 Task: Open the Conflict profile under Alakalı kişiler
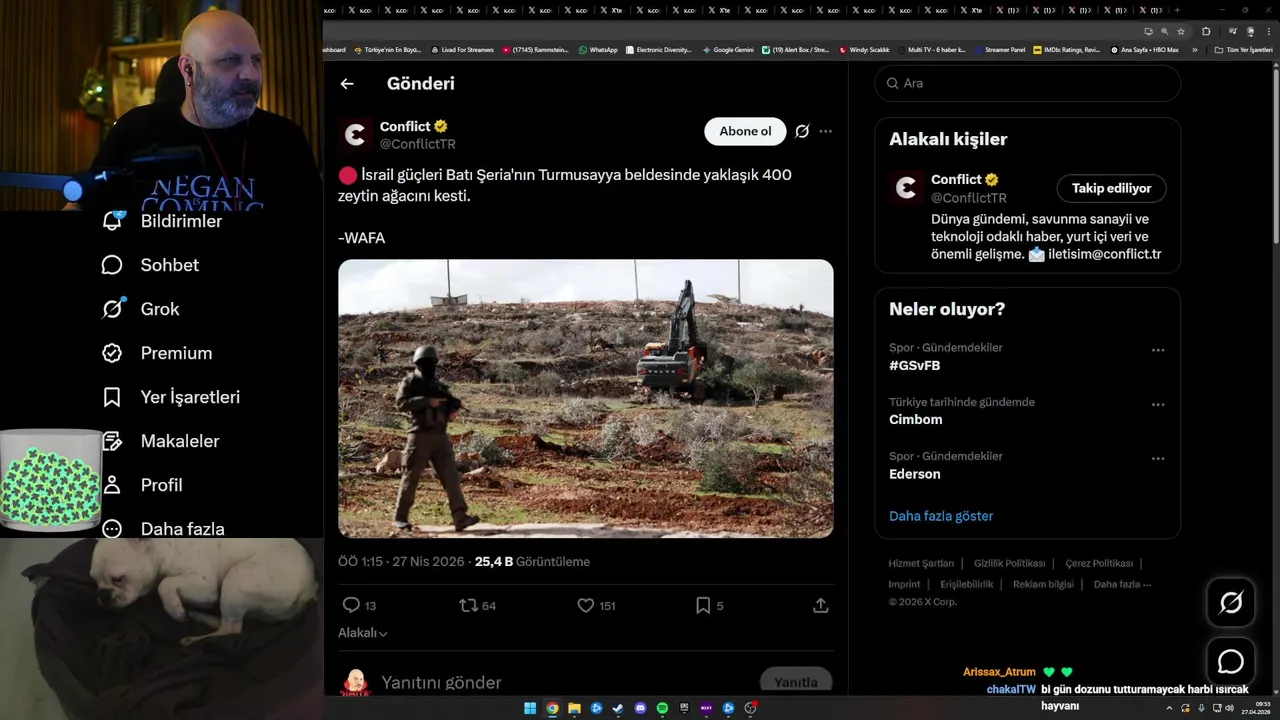(x=957, y=179)
